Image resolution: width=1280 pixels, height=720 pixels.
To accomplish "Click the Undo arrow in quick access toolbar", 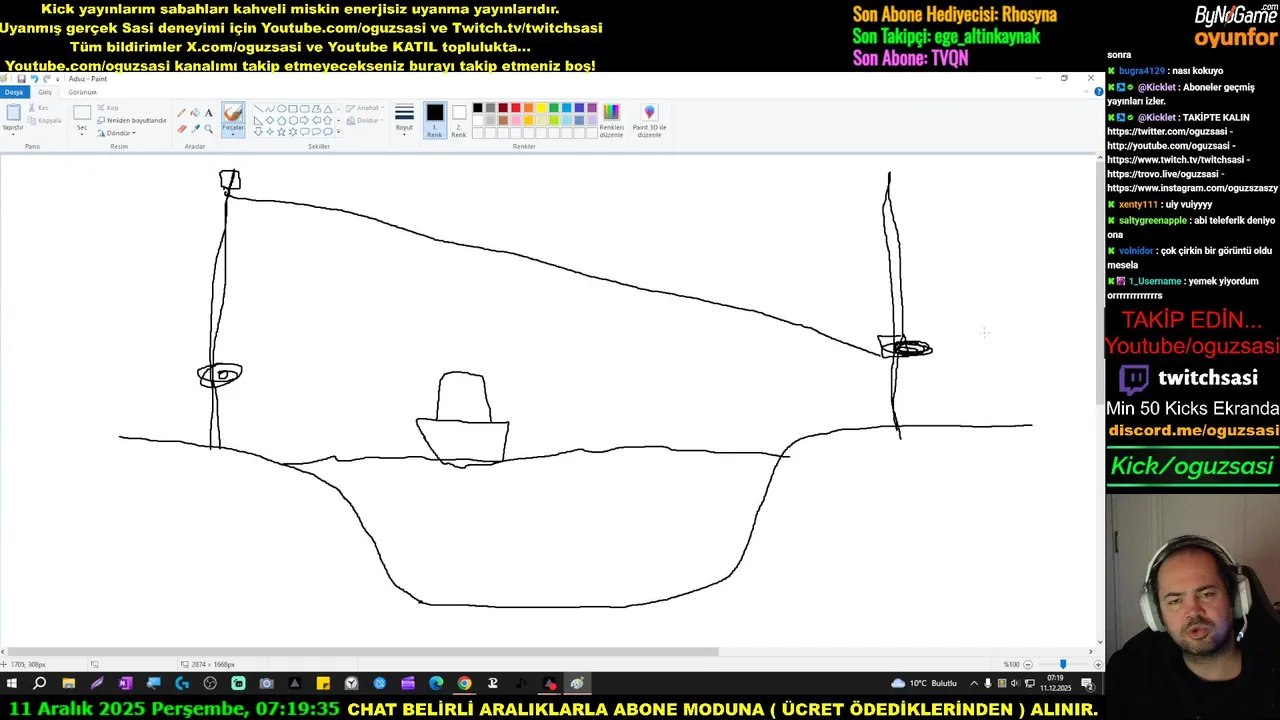I will click(33, 78).
